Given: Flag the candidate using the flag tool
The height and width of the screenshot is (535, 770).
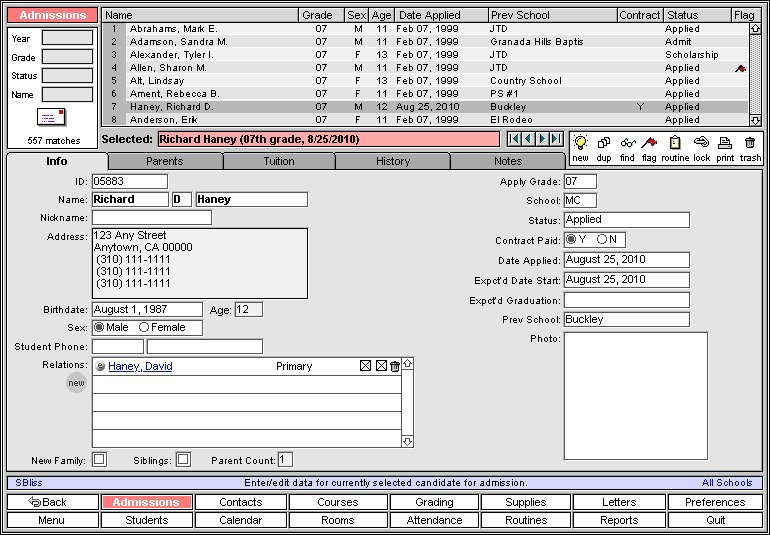Looking at the screenshot, I should 649,143.
